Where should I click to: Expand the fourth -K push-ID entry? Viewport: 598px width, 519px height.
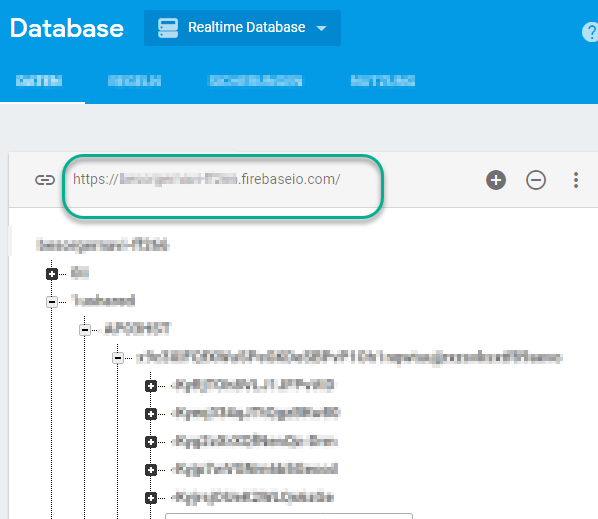click(x=151, y=470)
